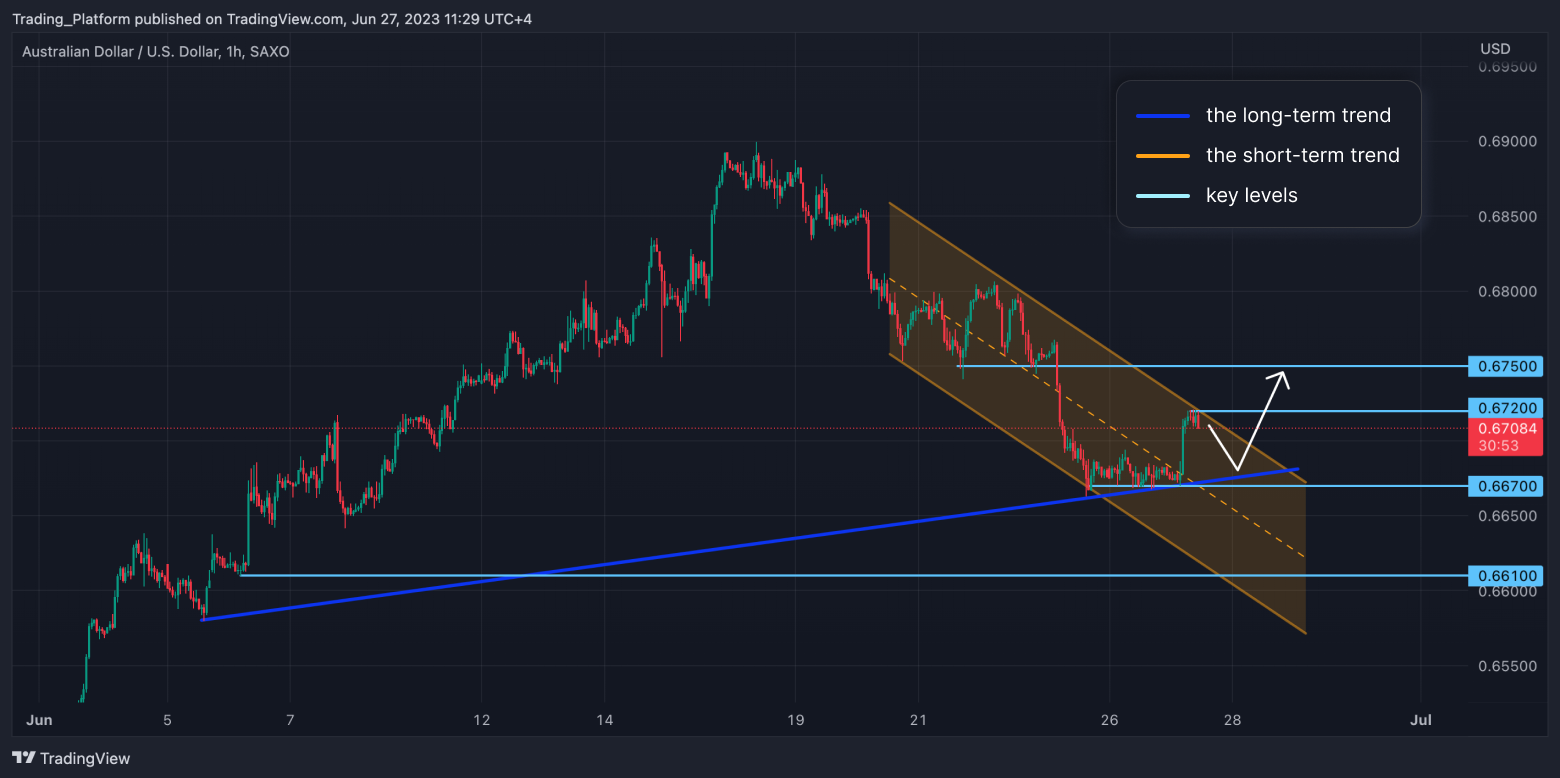Screen dimensions: 1560x778
Task: Click the 0.68500 price axis label
Action: pyautogui.click(x=1506, y=217)
